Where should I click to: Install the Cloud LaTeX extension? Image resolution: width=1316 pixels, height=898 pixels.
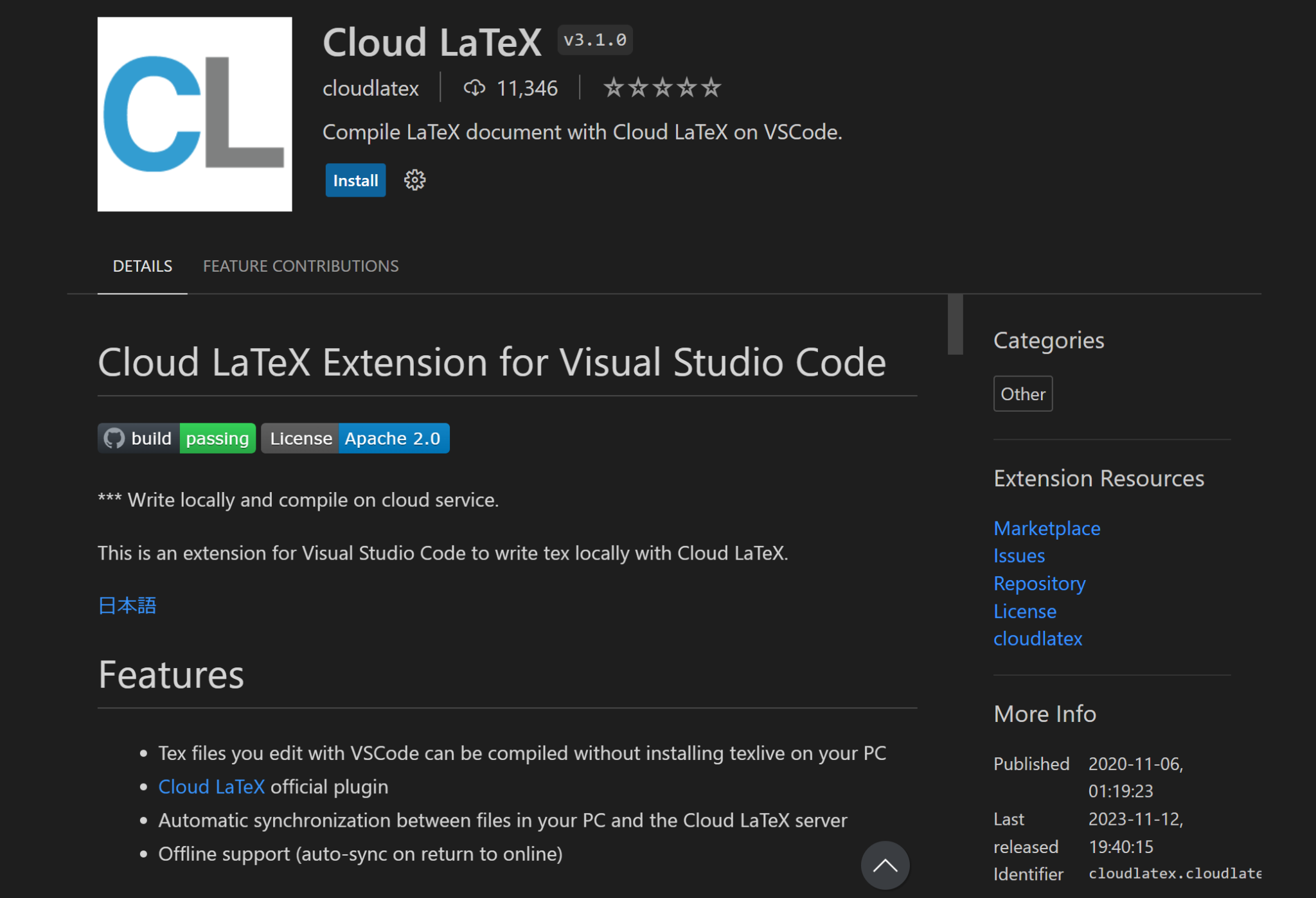coord(355,180)
